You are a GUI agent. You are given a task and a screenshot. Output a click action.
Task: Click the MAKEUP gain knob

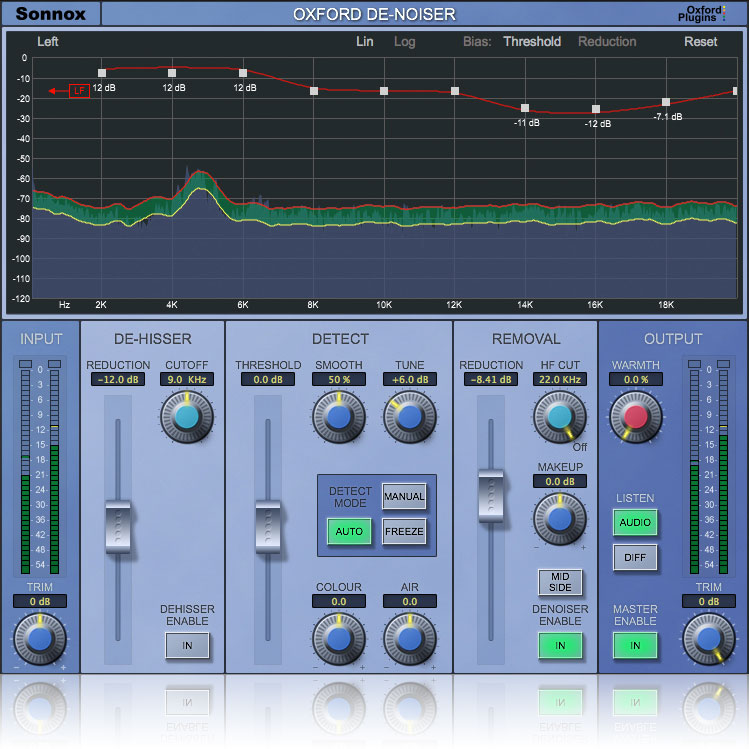560,518
